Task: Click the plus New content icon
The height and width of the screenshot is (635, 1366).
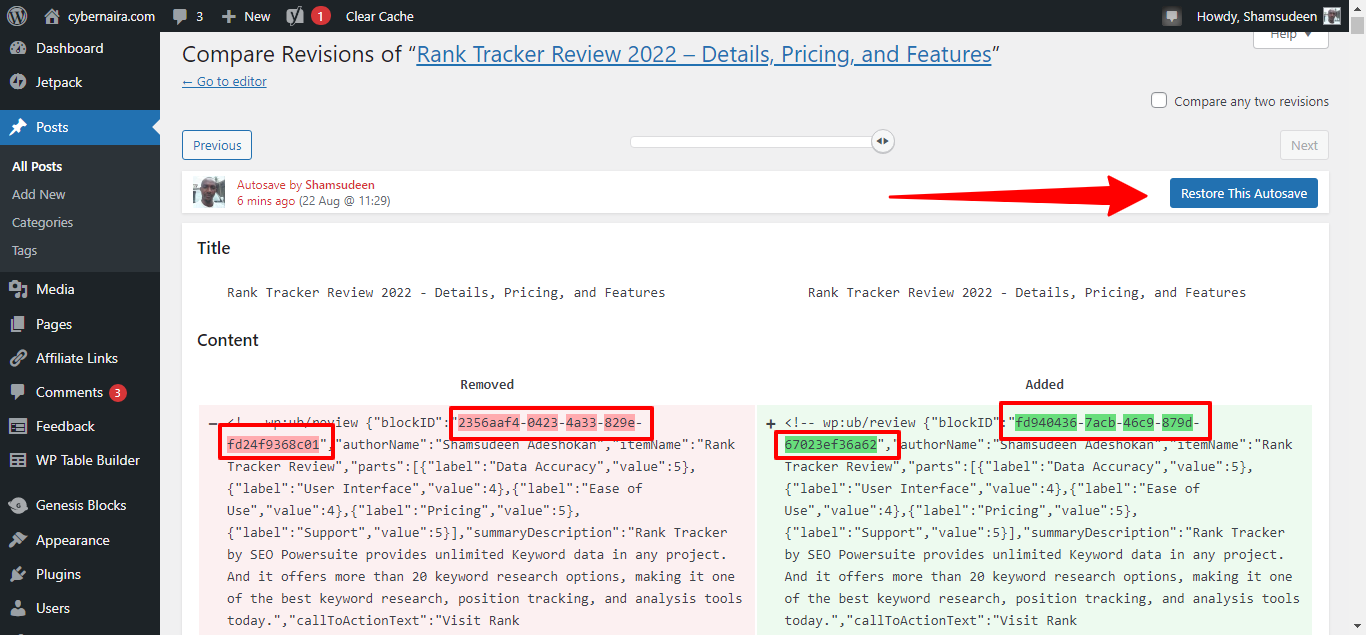Action: coord(228,16)
